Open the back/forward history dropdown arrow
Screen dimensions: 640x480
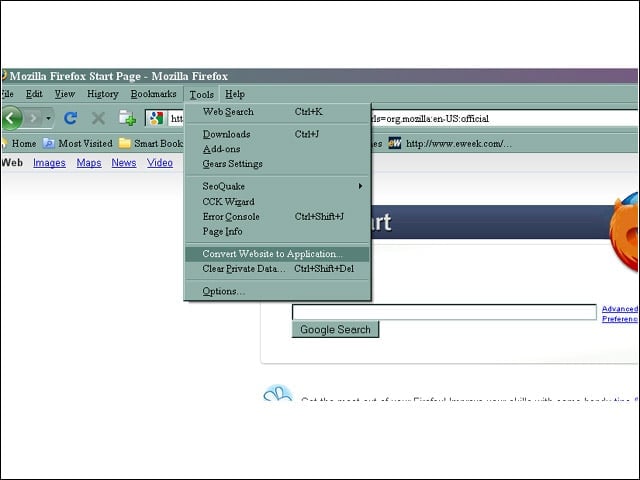point(49,119)
